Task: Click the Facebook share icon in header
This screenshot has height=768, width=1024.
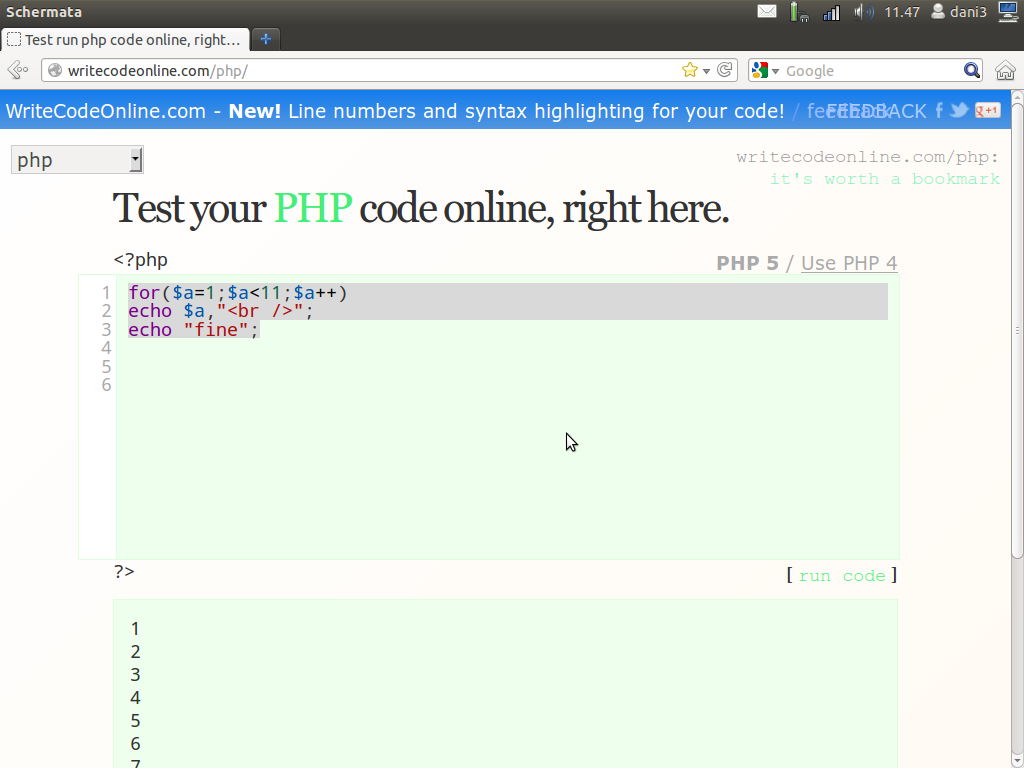Action: 939,110
